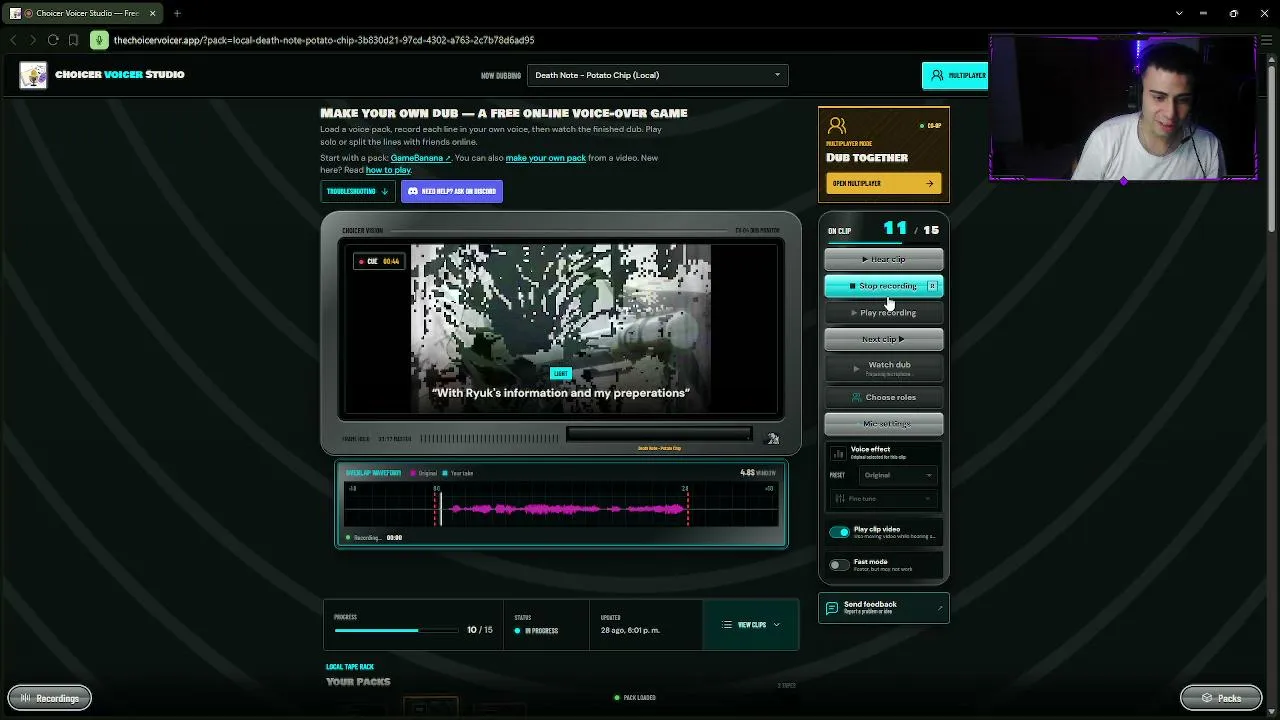Screen dimensions: 1280x720
Task: Click the subtitle line about Ryuk's information
Action: point(561,393)
